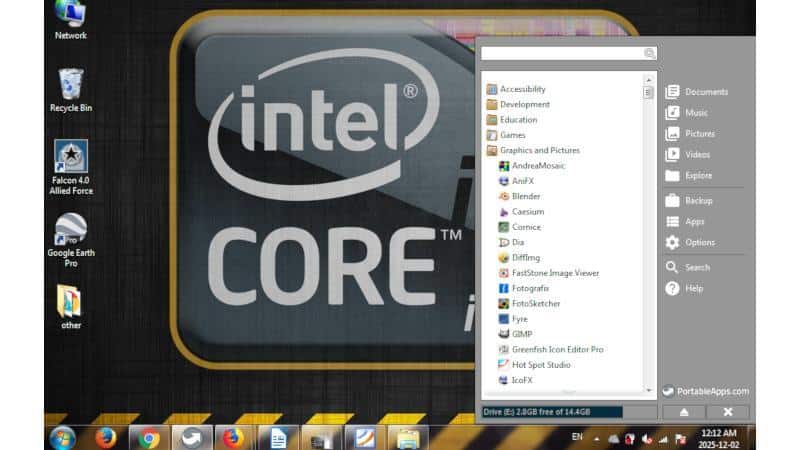Expand the Games category folder
The height and width of the screenshot is (450, 800).
[506, 135]
